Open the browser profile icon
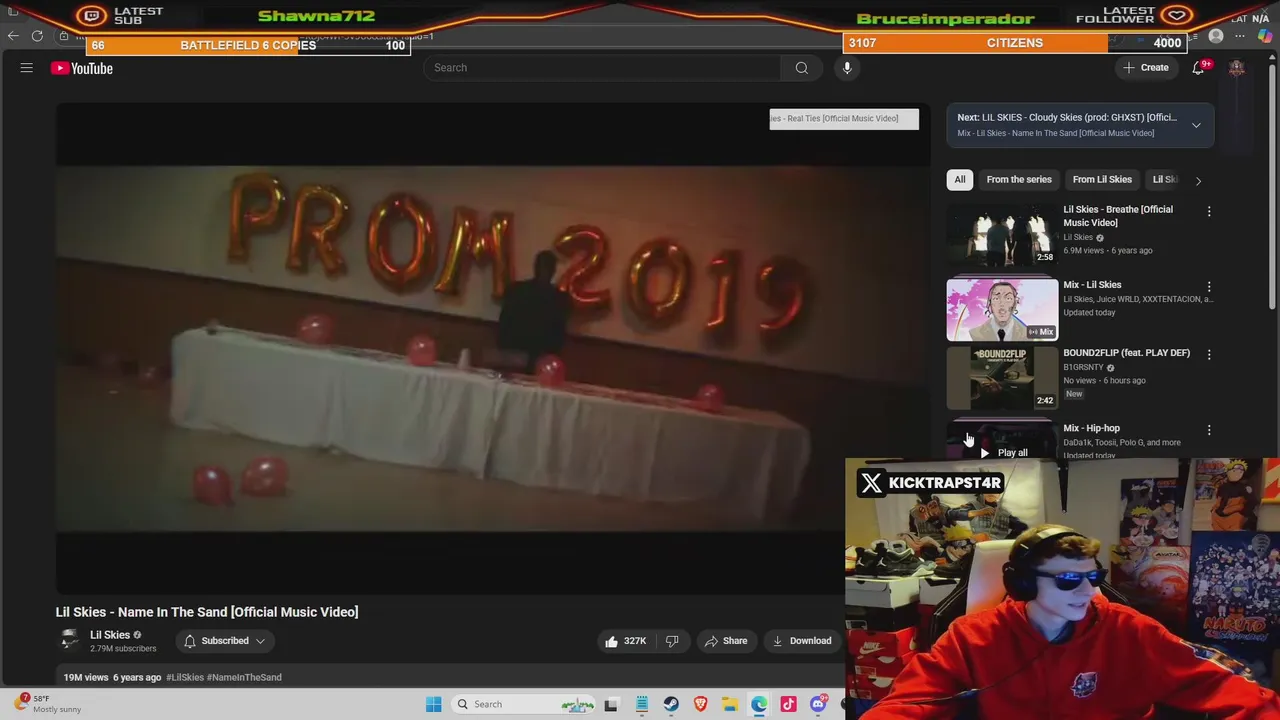 tap(1216, 36)
